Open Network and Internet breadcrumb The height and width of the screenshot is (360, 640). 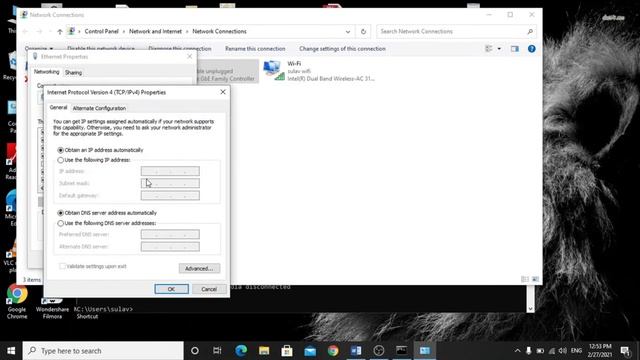(x=155, y=31)
